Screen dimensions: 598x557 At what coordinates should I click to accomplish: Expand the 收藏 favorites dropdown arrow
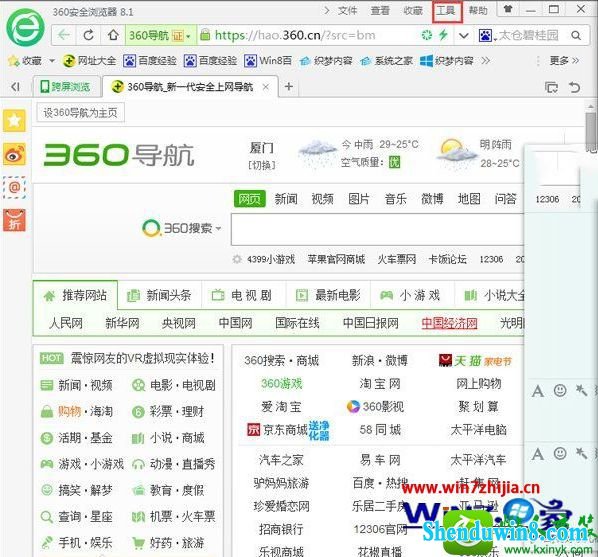52,61
